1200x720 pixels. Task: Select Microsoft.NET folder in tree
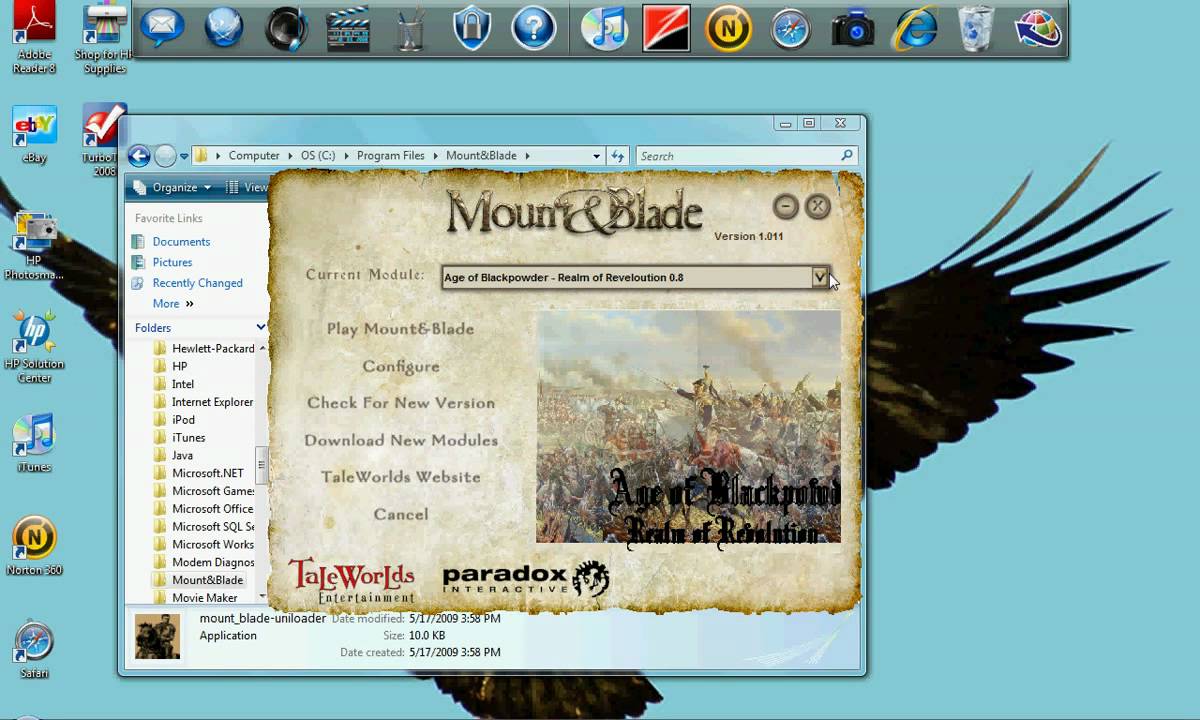(207, 473)
